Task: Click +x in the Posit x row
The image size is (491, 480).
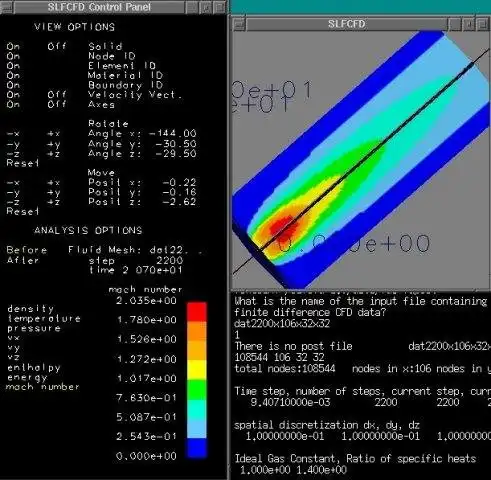Action: (54, 183)
